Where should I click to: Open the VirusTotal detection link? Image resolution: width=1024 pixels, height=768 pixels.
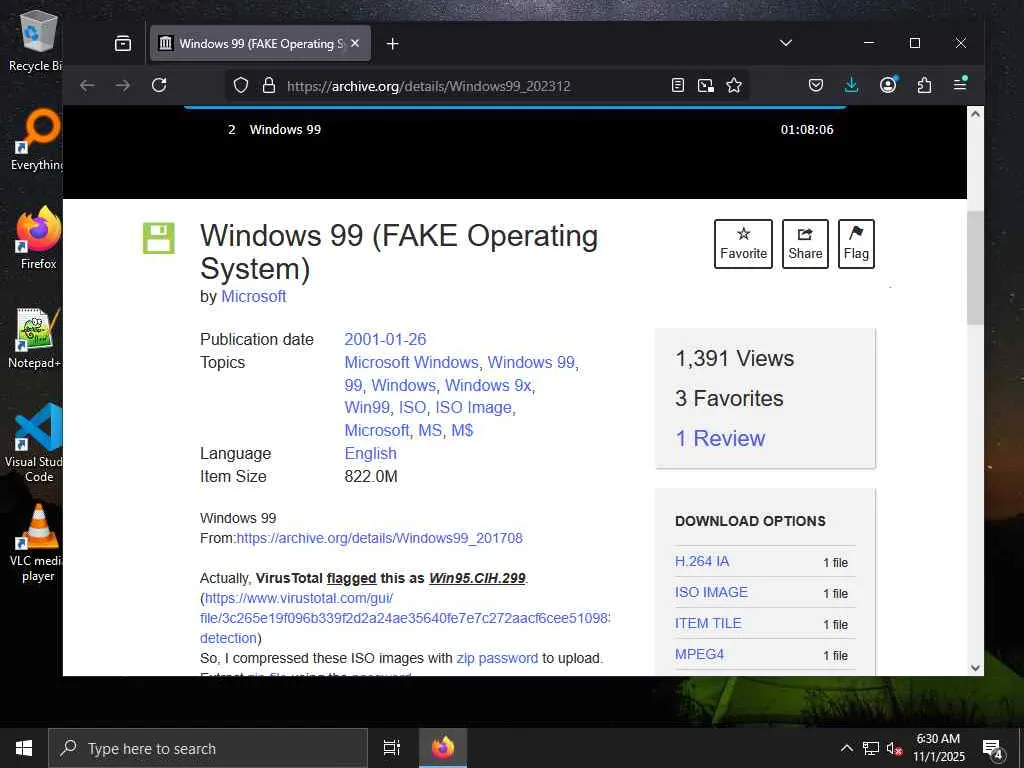coord(405,618)
